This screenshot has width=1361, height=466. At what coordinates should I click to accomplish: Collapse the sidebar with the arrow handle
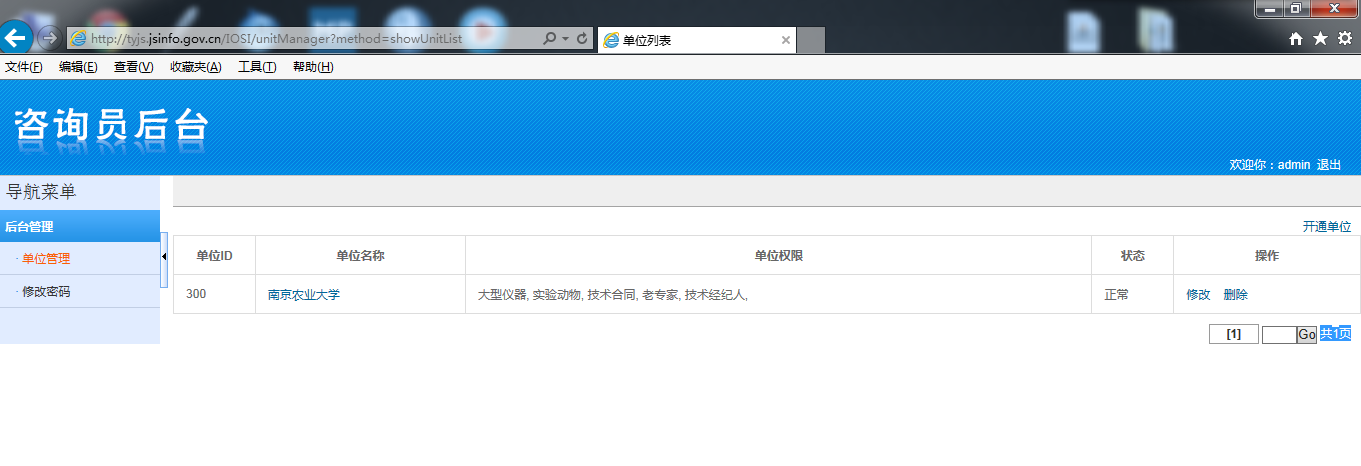pyautogui.click(x=164, y=259)
